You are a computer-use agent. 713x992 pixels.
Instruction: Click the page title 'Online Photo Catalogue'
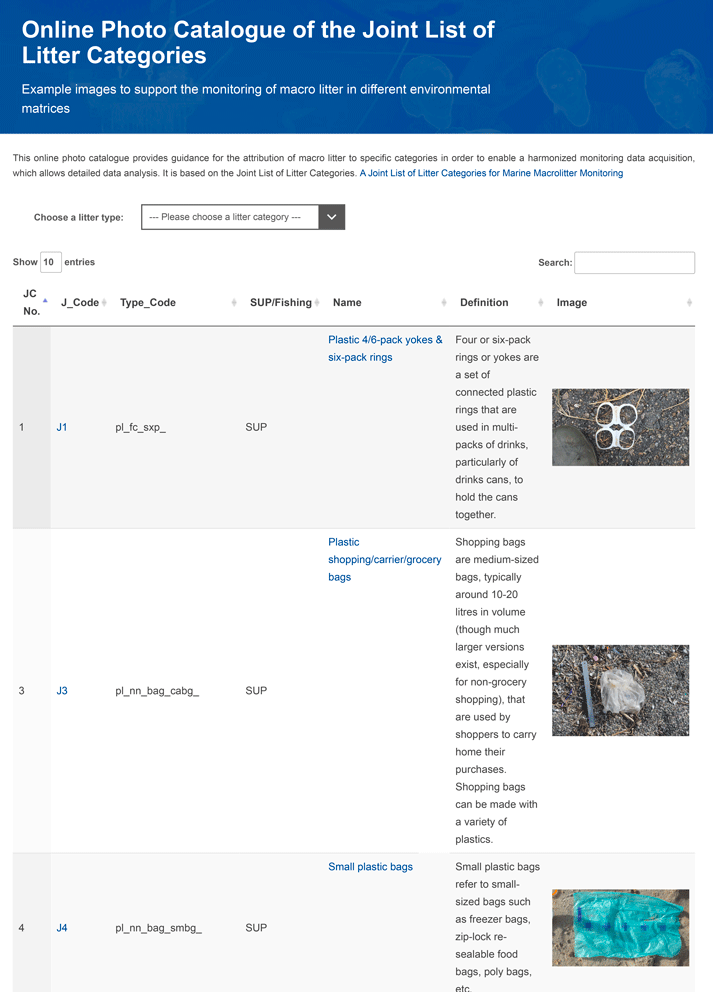pos(258,42)
